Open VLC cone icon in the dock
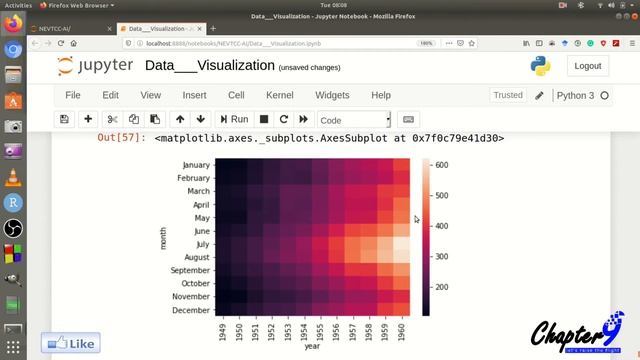The height and width of the screenshot is (360, 640). (x=13, y=178)
